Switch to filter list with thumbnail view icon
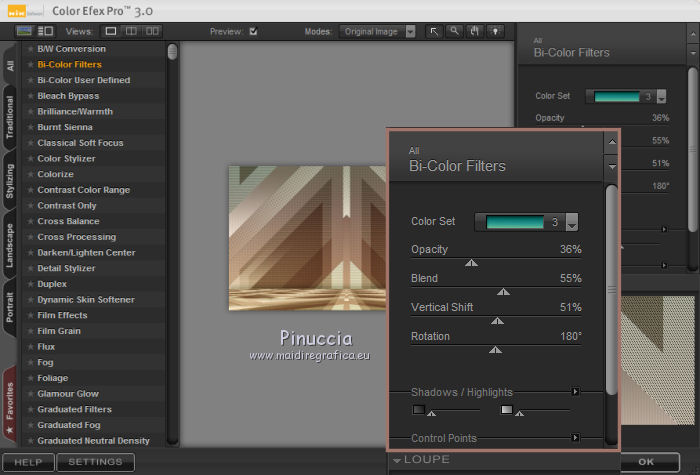Screen dimensions: 700x475 pyautogui.click(x=24, y=31)
